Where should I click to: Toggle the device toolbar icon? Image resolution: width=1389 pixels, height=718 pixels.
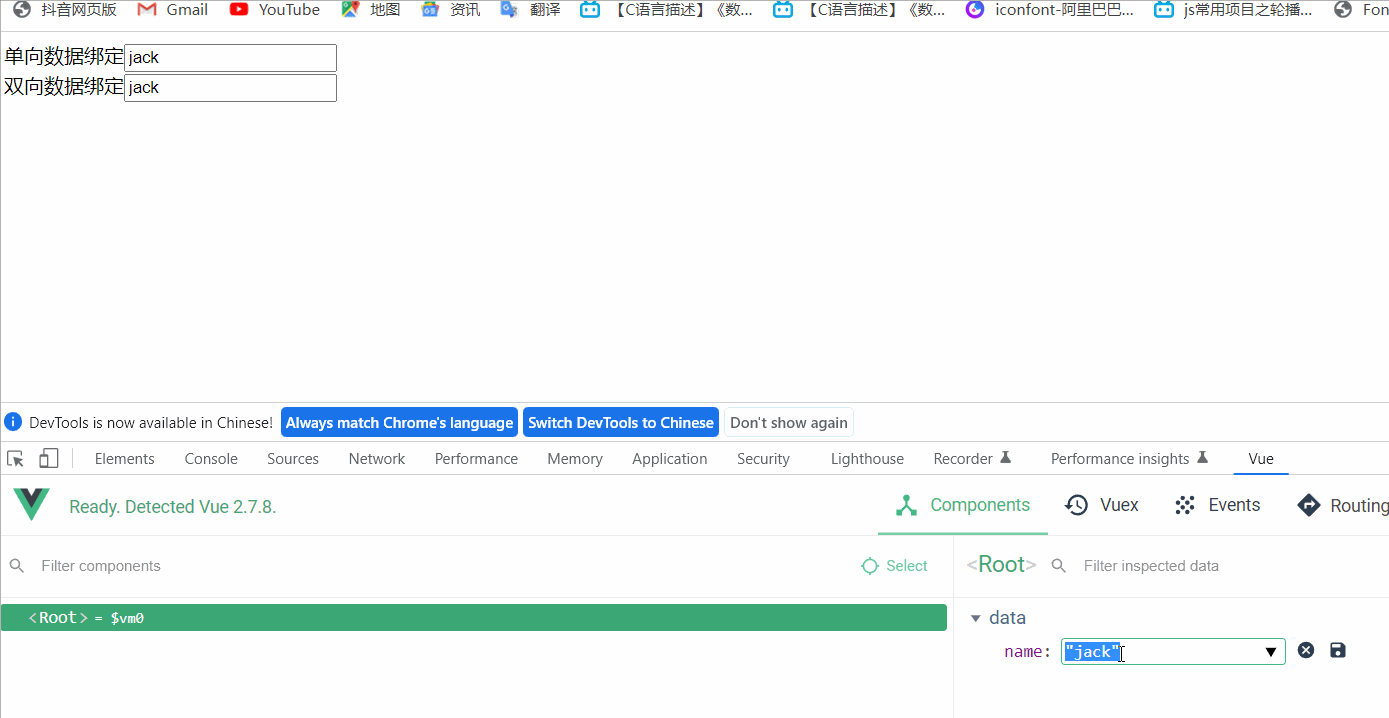pos(48,459)
